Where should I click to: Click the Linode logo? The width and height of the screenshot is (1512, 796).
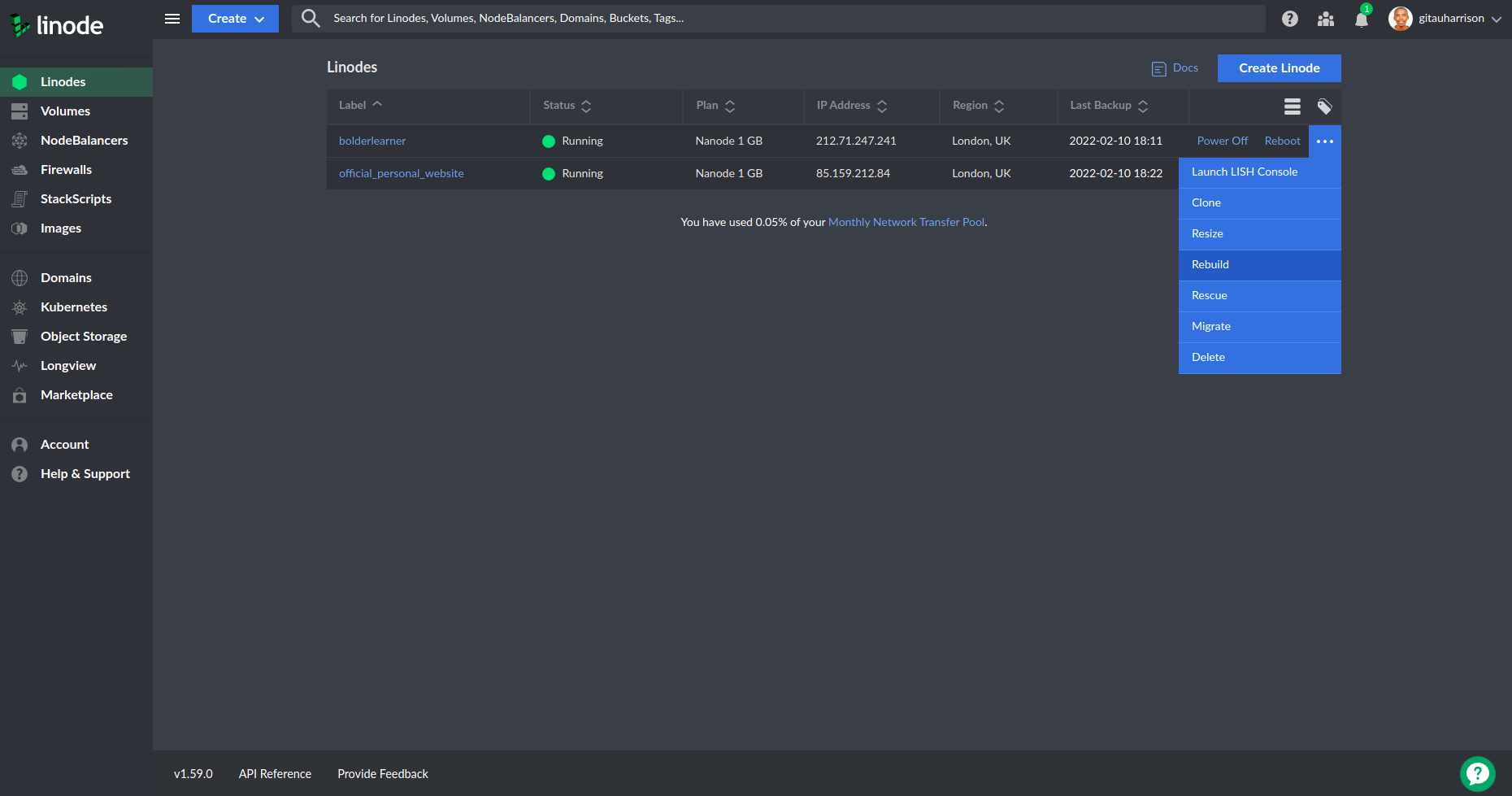[57, 25]
